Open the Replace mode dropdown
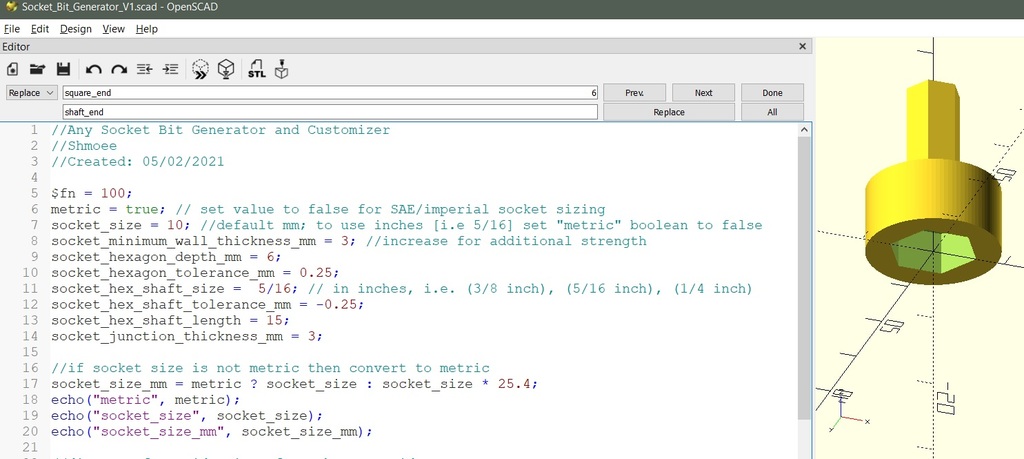The image size is (1024, 459). click(32, 93)
